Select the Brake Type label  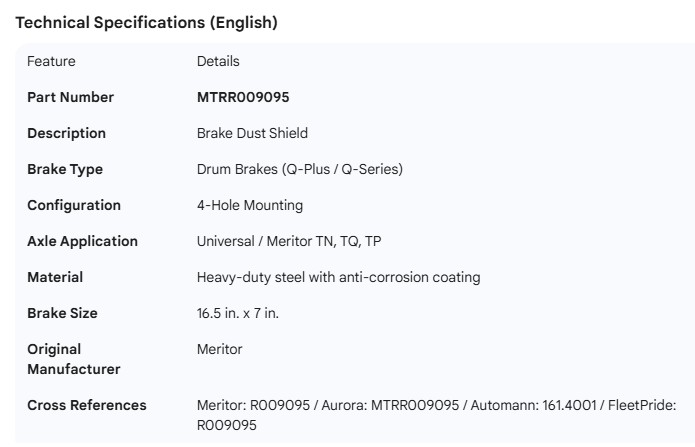click(x=65, y=169)
